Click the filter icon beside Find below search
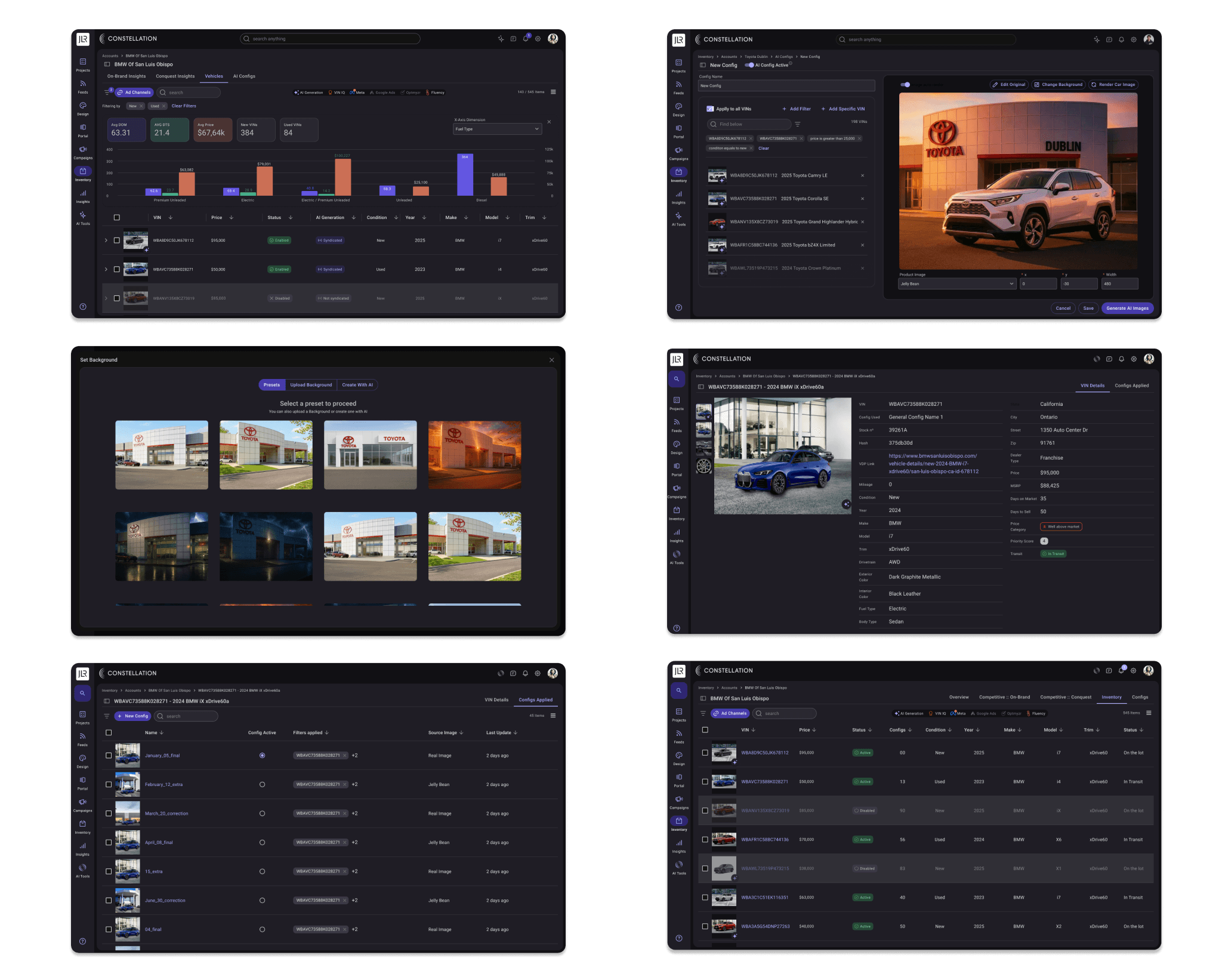The height and width of the screenshot is (980, 1222). pyautogui.click(x=798, y=124)
